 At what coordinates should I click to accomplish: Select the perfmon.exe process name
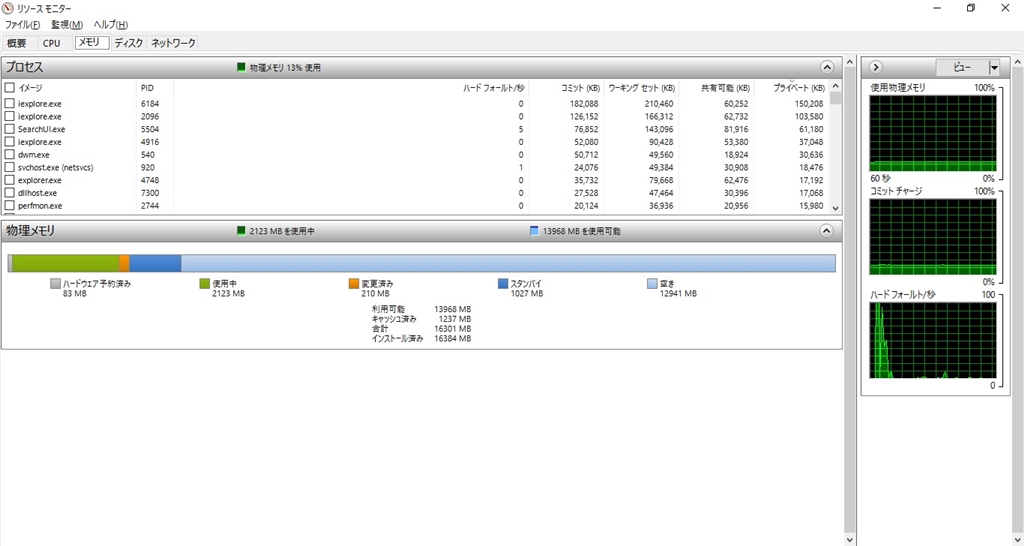tap(40, 206)
